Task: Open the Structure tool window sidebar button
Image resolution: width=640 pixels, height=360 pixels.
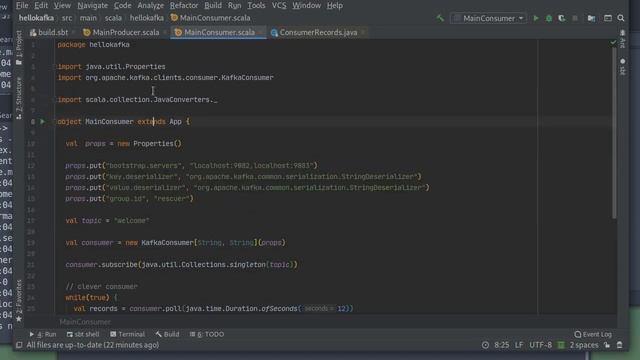Action: 19,98
